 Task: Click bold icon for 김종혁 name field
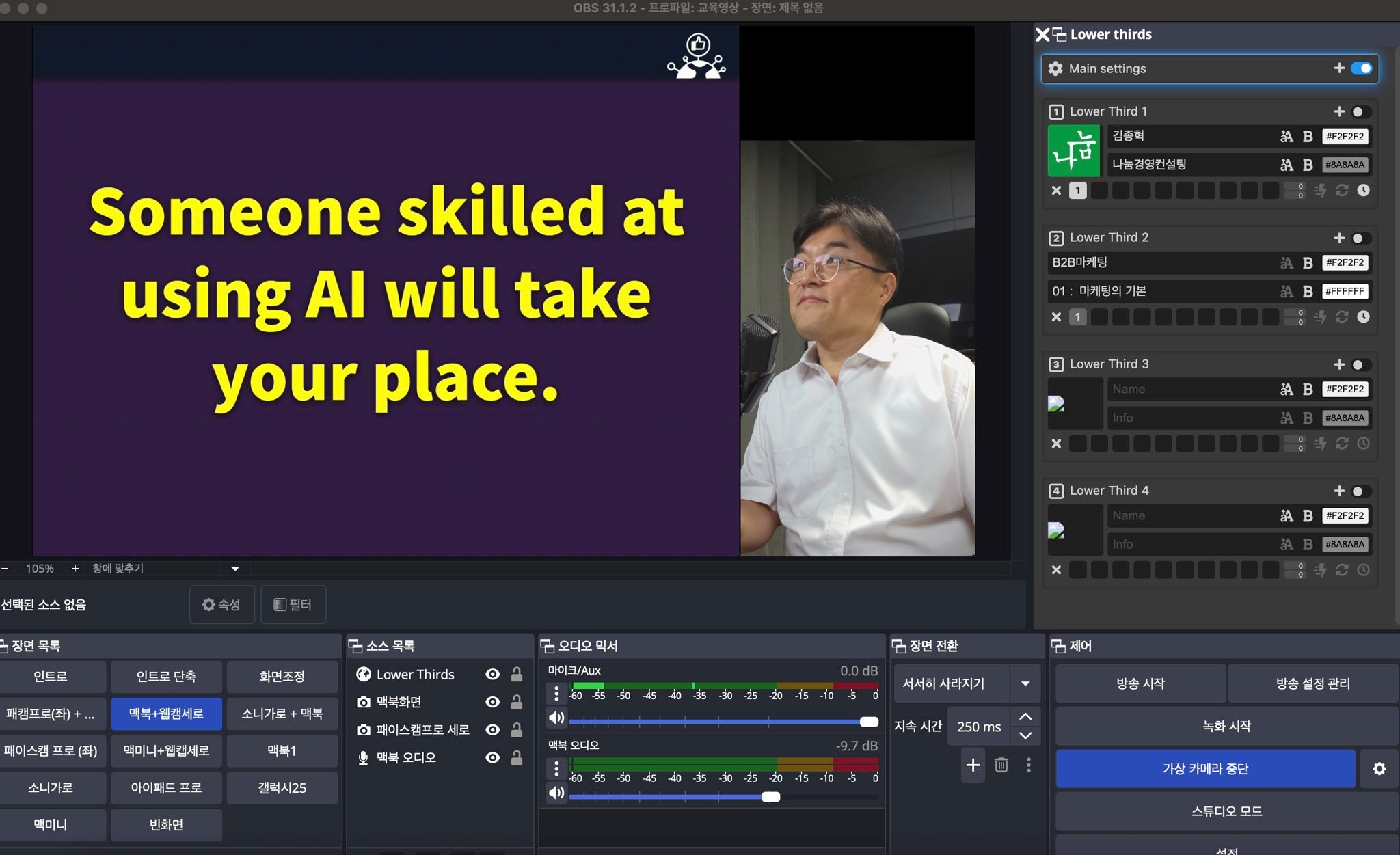1307,136
